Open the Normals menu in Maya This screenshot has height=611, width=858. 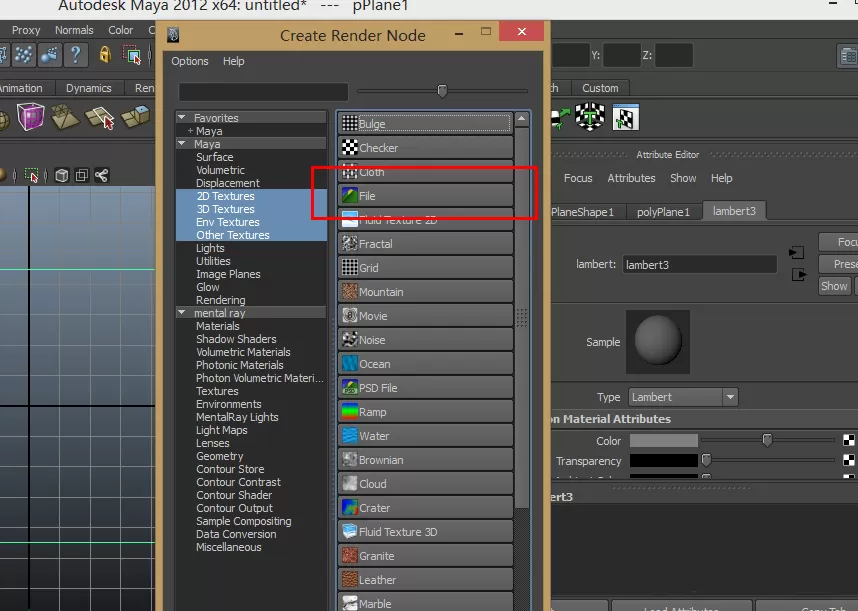(74, 30)
